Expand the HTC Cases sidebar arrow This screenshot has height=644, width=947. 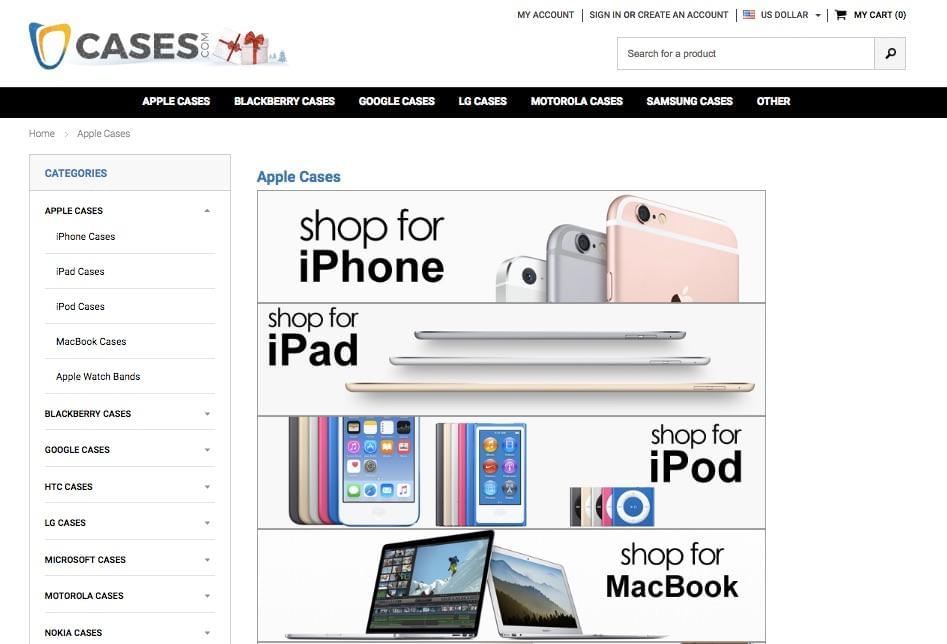tap(207, 487)
